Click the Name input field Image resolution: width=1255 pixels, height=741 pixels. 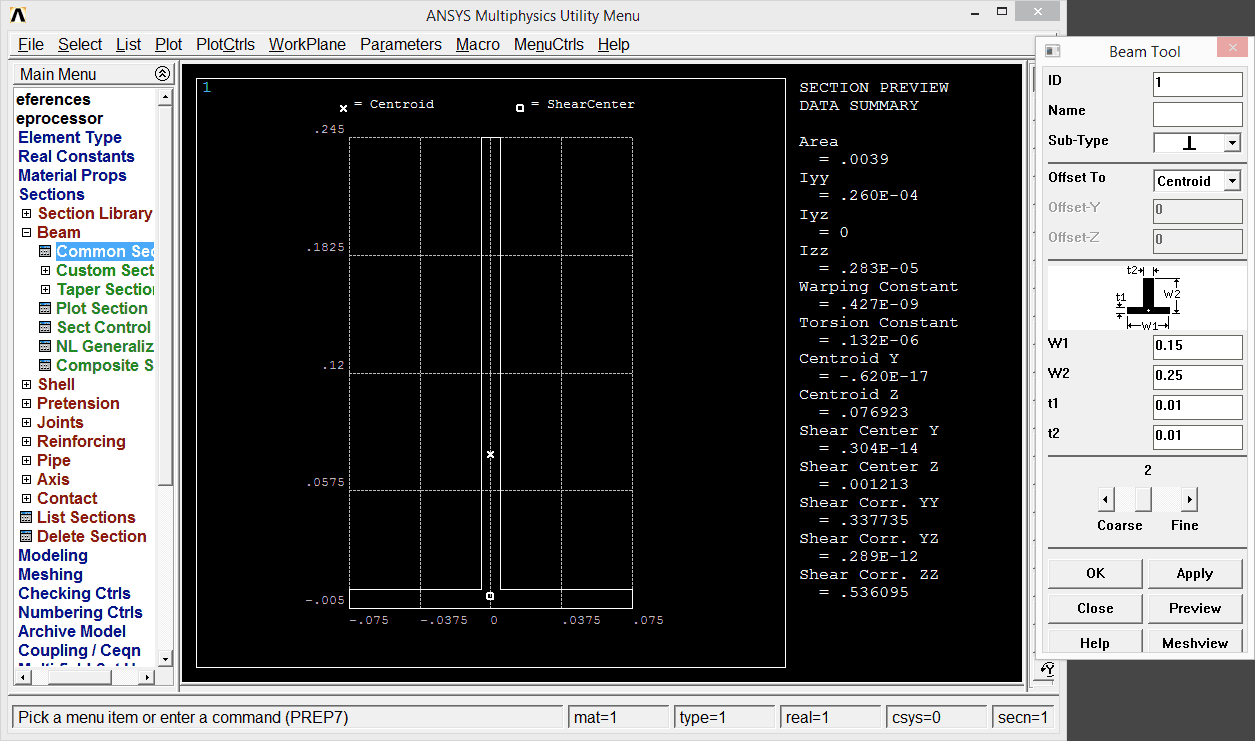click(x=1198, y=114)
